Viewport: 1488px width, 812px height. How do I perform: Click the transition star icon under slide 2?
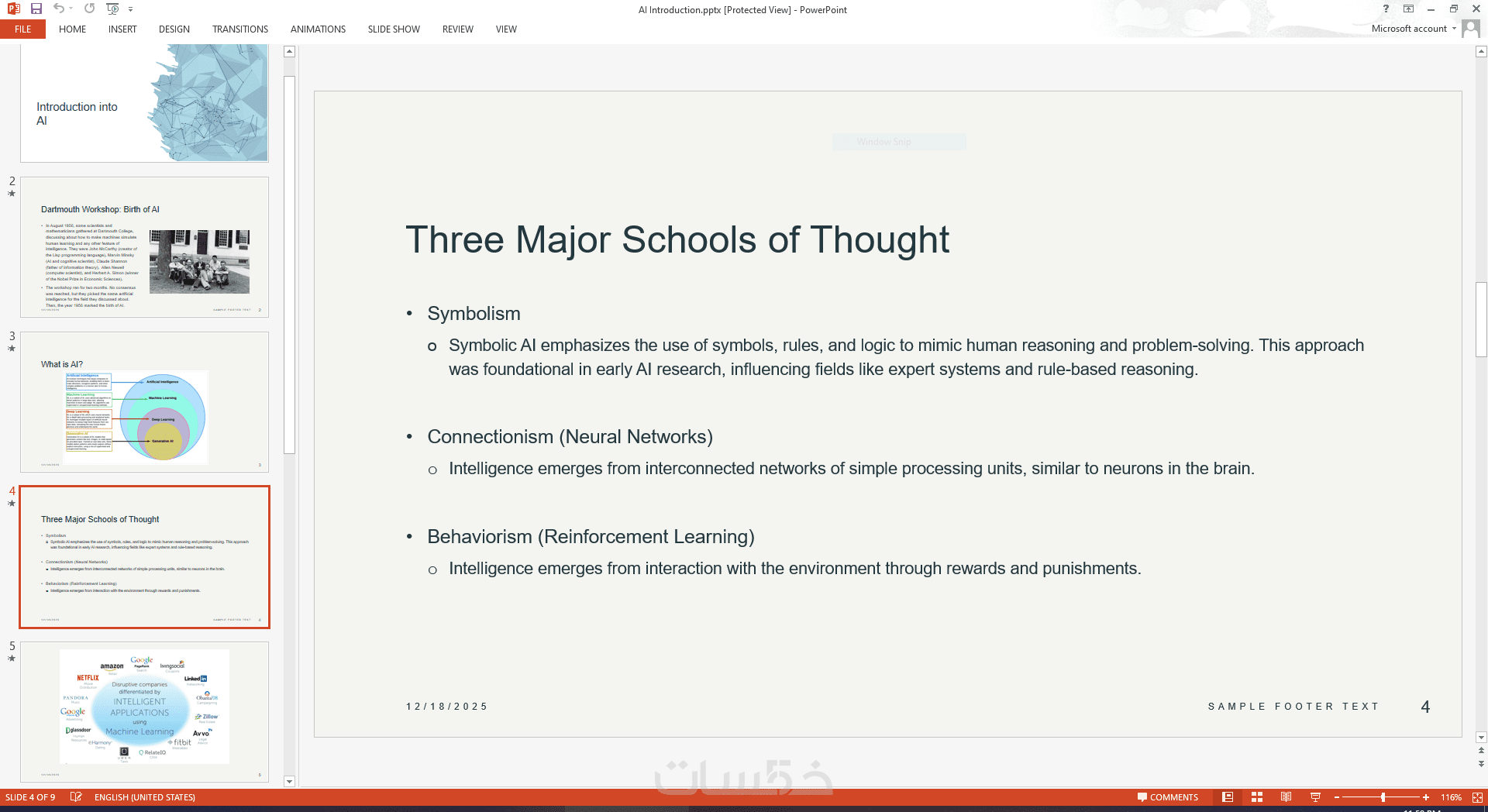tap(12, 194)
